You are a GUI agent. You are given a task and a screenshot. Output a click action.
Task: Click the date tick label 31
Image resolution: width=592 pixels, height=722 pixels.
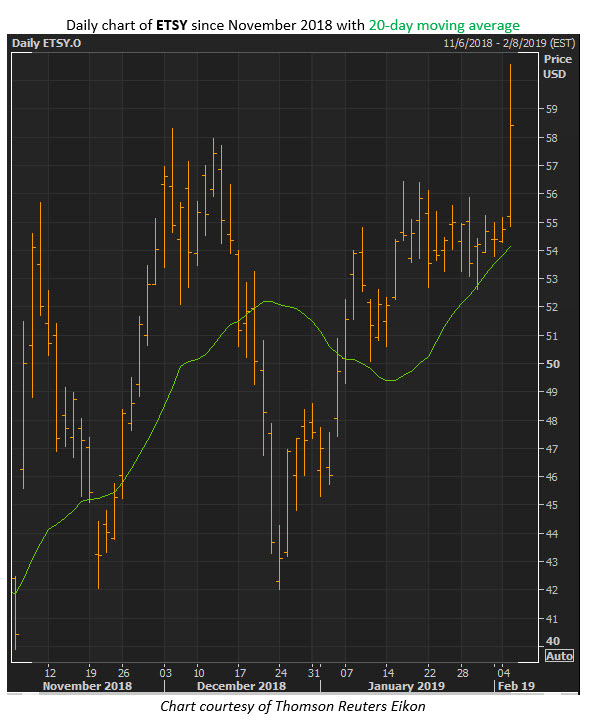click(313, 673)
